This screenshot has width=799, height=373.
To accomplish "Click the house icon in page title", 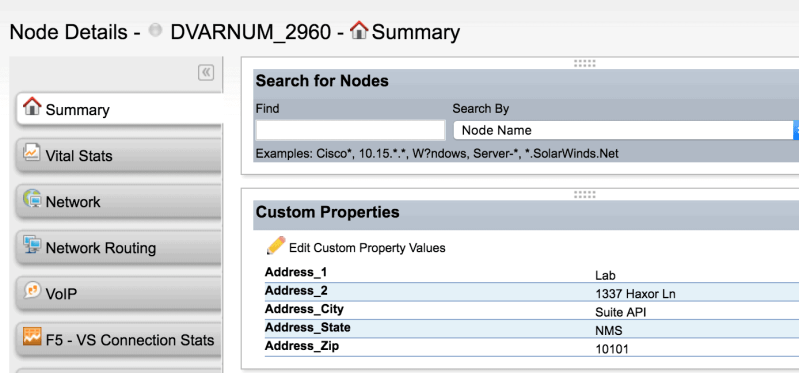I will point(359,30).
